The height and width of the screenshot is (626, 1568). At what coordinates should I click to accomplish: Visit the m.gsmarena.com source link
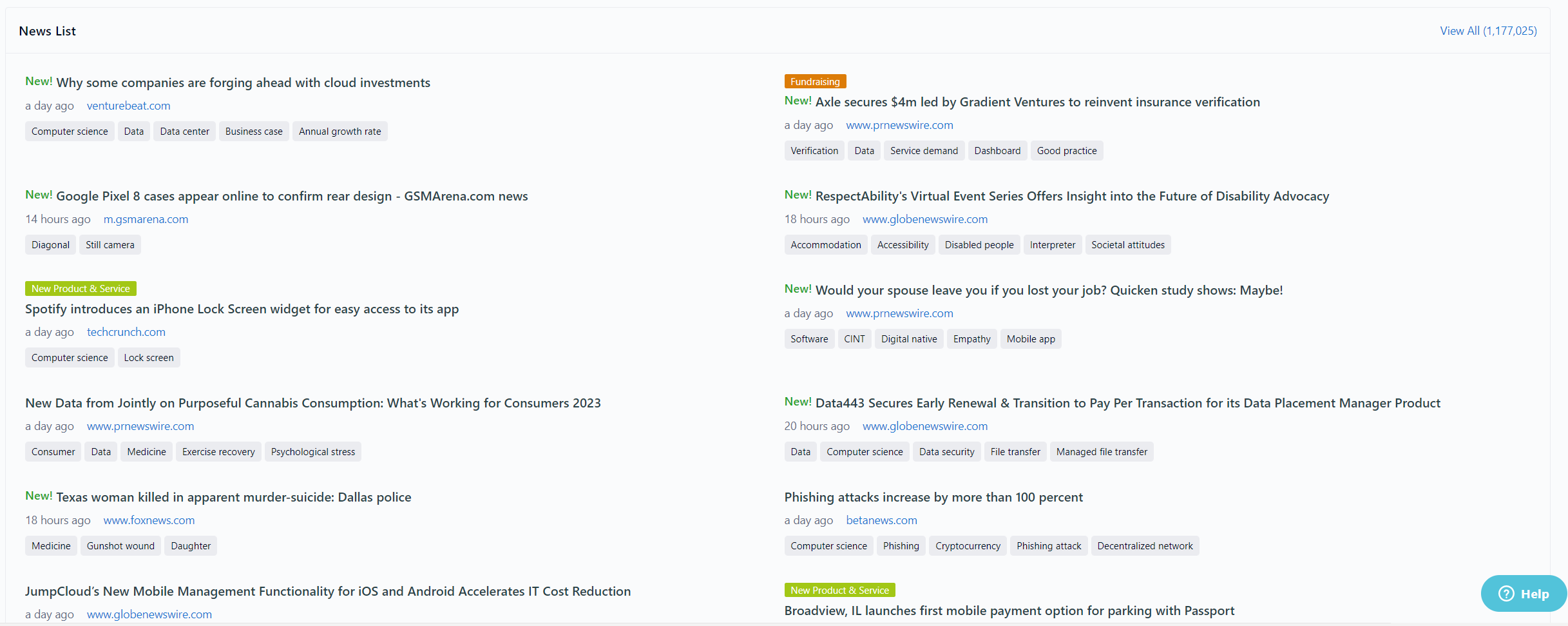[146, 219]
